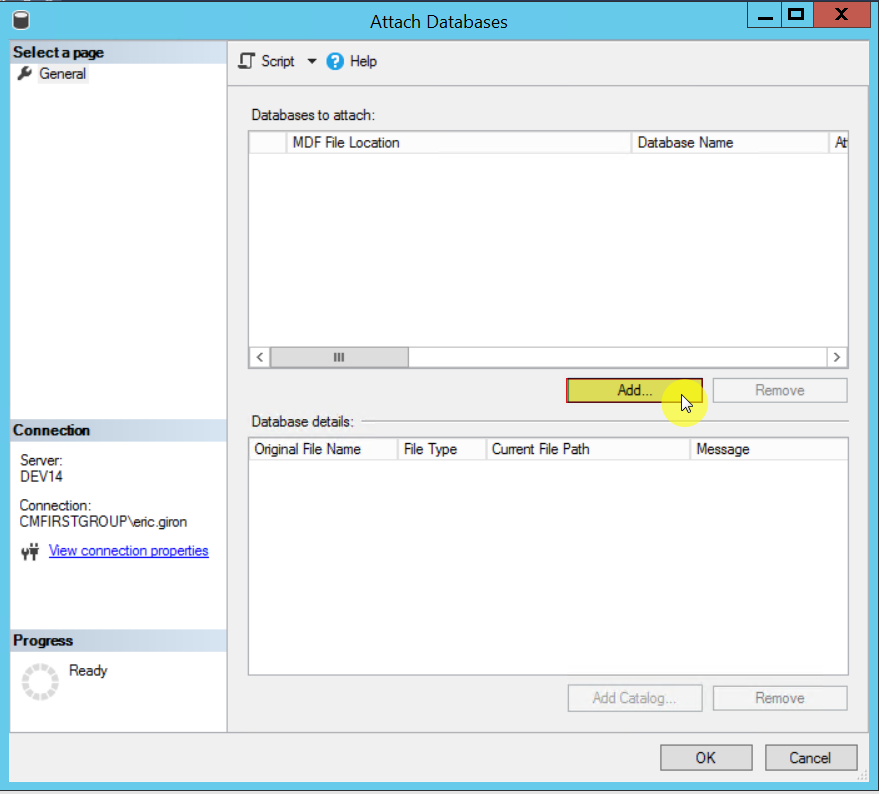Click the Remove button under Databases to attach
Screen dimensions: 879x794
click(x=780, y=390)
